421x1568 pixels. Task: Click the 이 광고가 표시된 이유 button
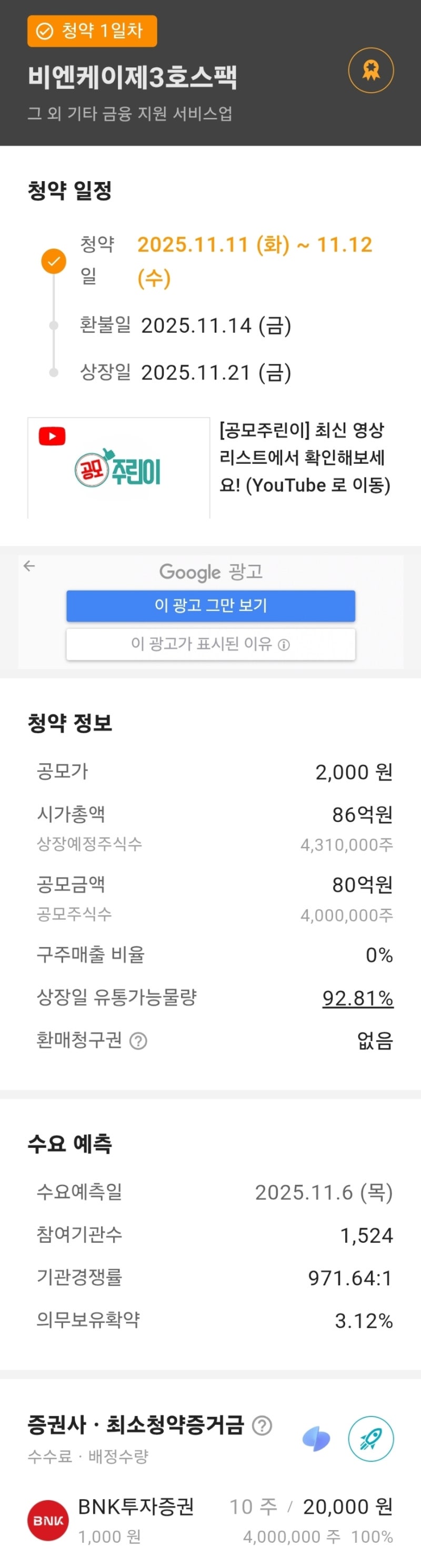[x=210, y=644]
